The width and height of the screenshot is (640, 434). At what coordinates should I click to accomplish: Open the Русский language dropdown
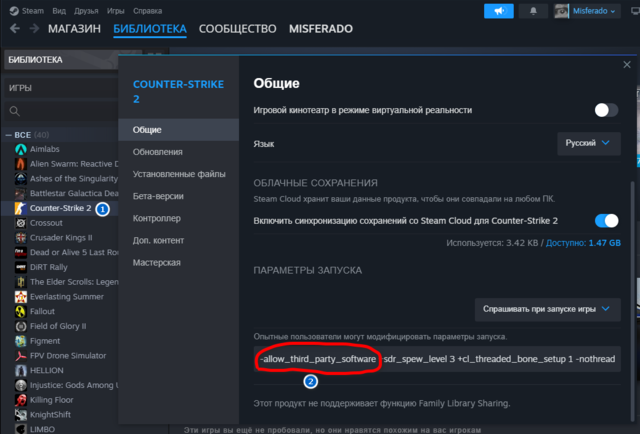coord(588,144)
